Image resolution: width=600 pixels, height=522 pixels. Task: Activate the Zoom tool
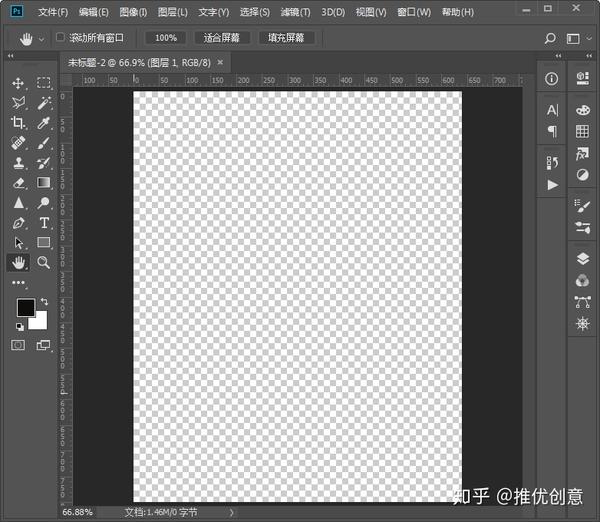coord(44,263)
